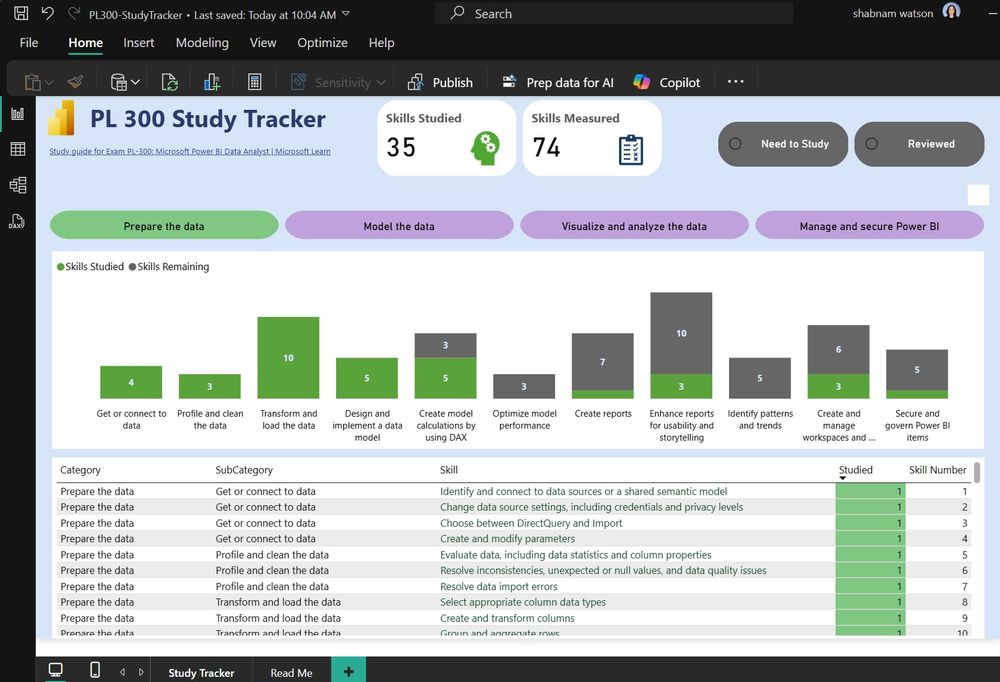Click Visualize and analyze the data button

click(635, 226)
